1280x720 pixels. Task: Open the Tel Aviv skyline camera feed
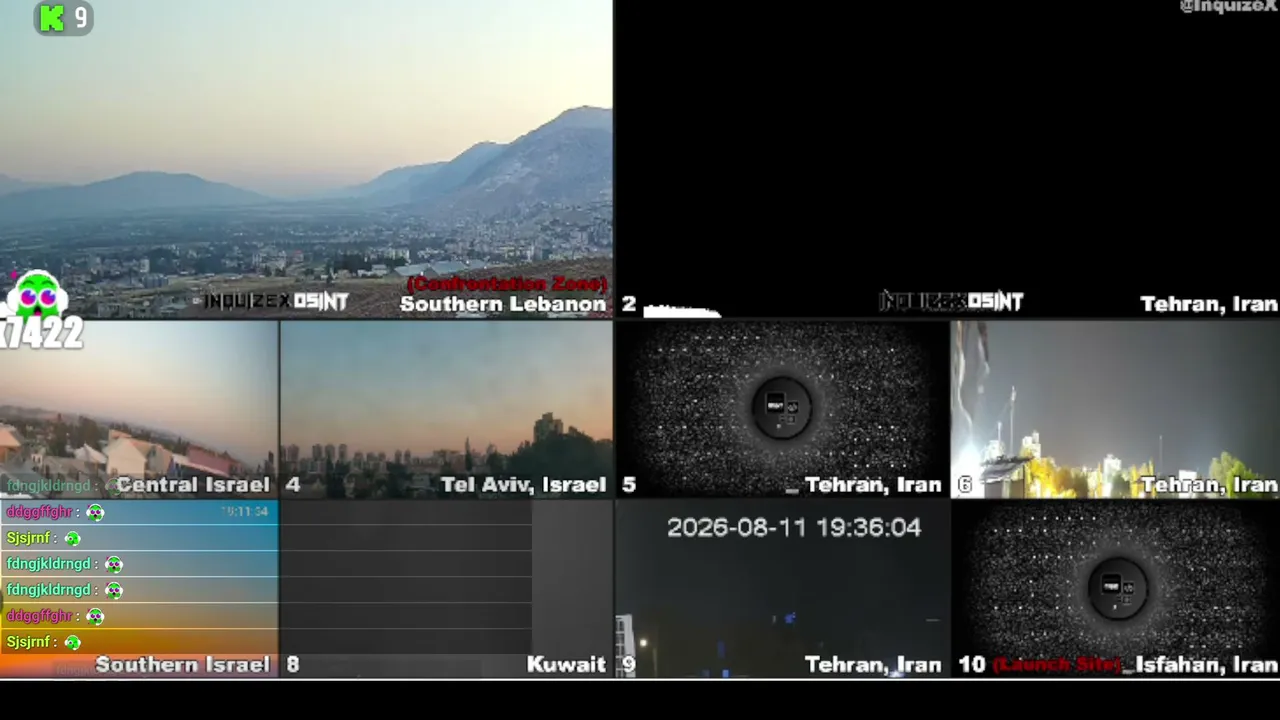(x=447, y=409)
